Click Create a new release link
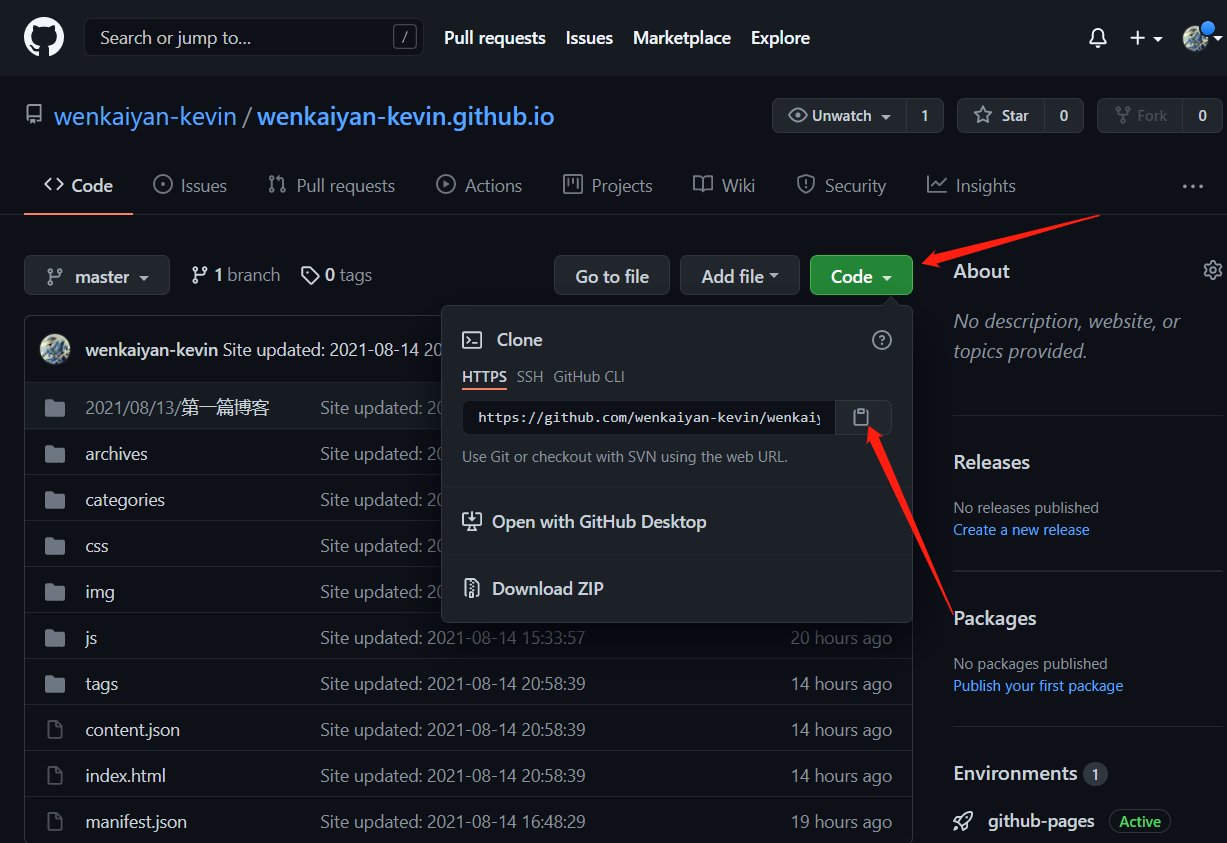Image resolution: width=1227 pixels, height=843 pixels. [1021, 530]
